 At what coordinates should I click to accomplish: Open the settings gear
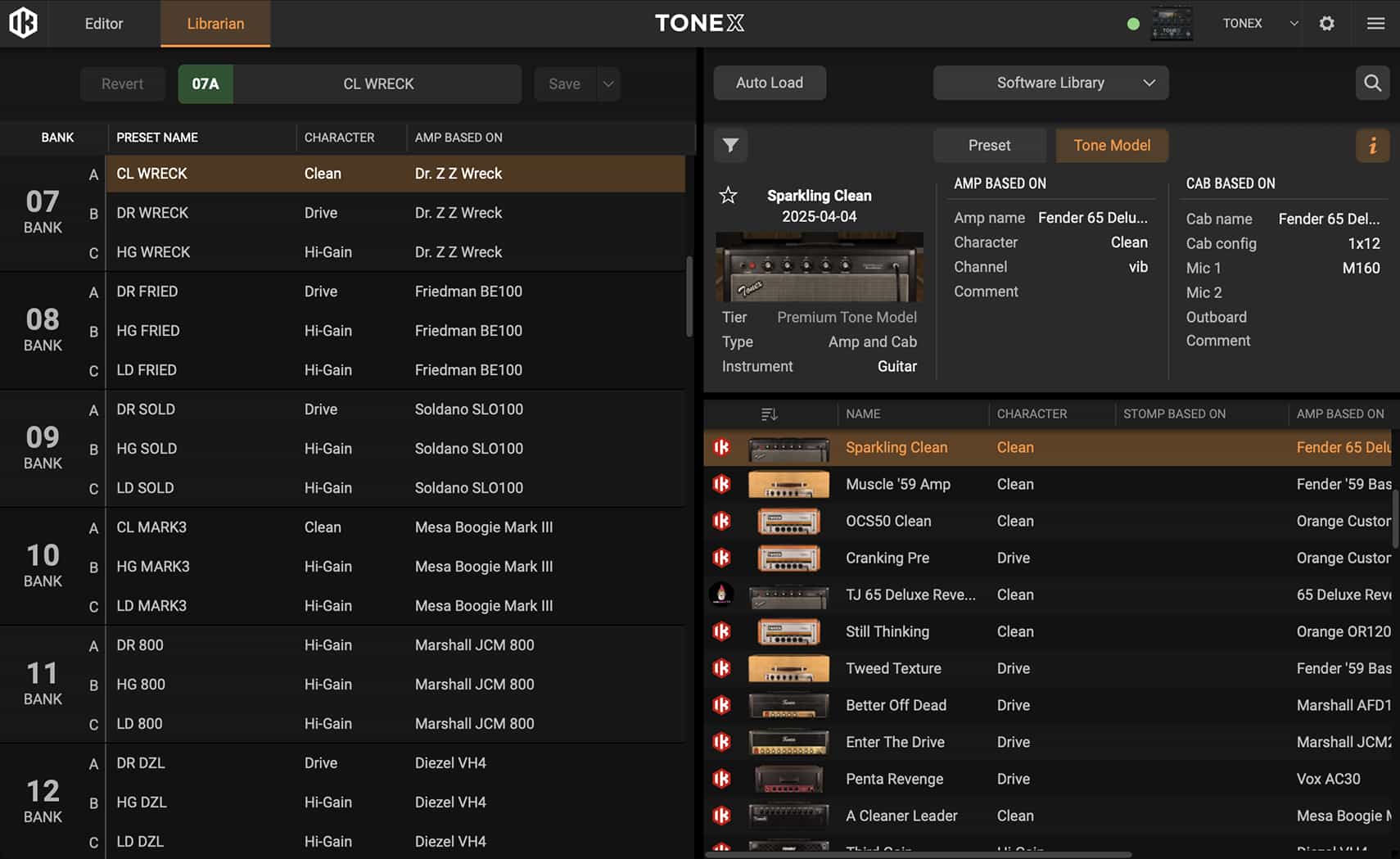pos(1326,23)
